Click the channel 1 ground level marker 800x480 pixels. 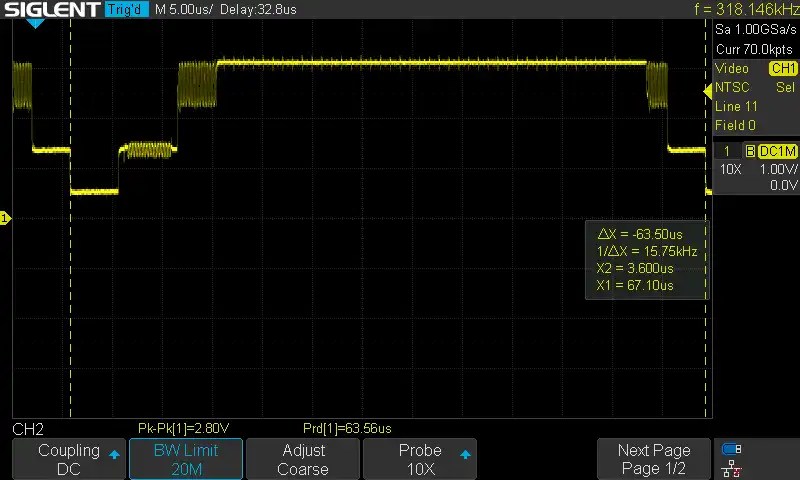[x=5, y=218]
